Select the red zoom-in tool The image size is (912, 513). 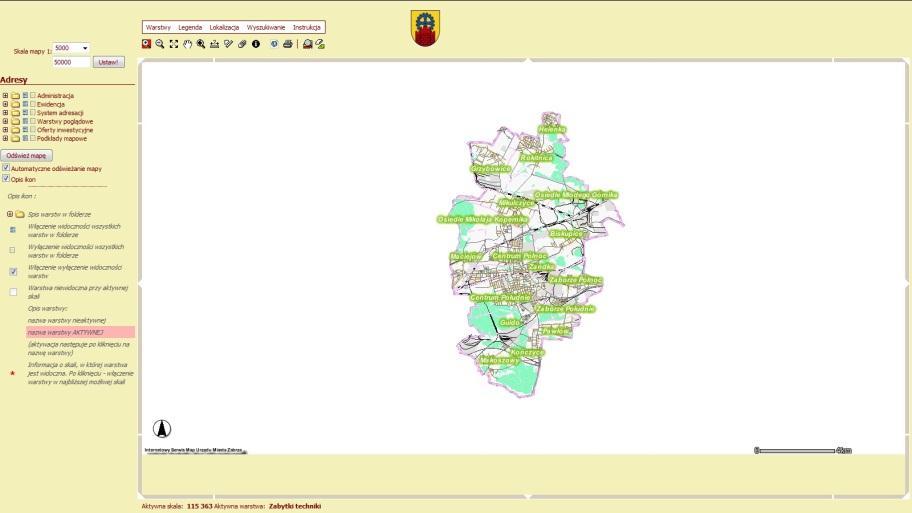point(147,44)
